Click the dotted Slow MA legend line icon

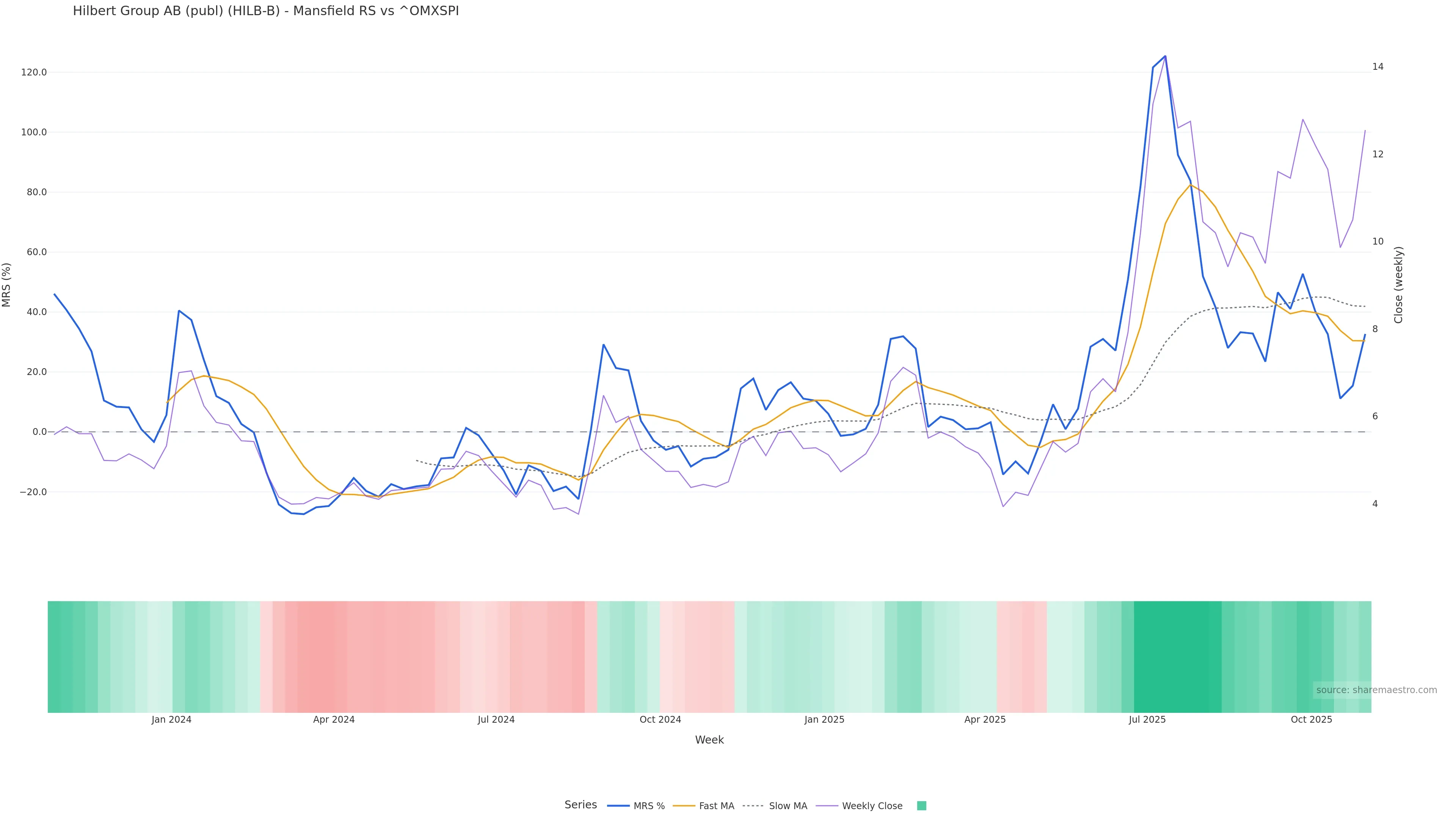pos(753,806)
